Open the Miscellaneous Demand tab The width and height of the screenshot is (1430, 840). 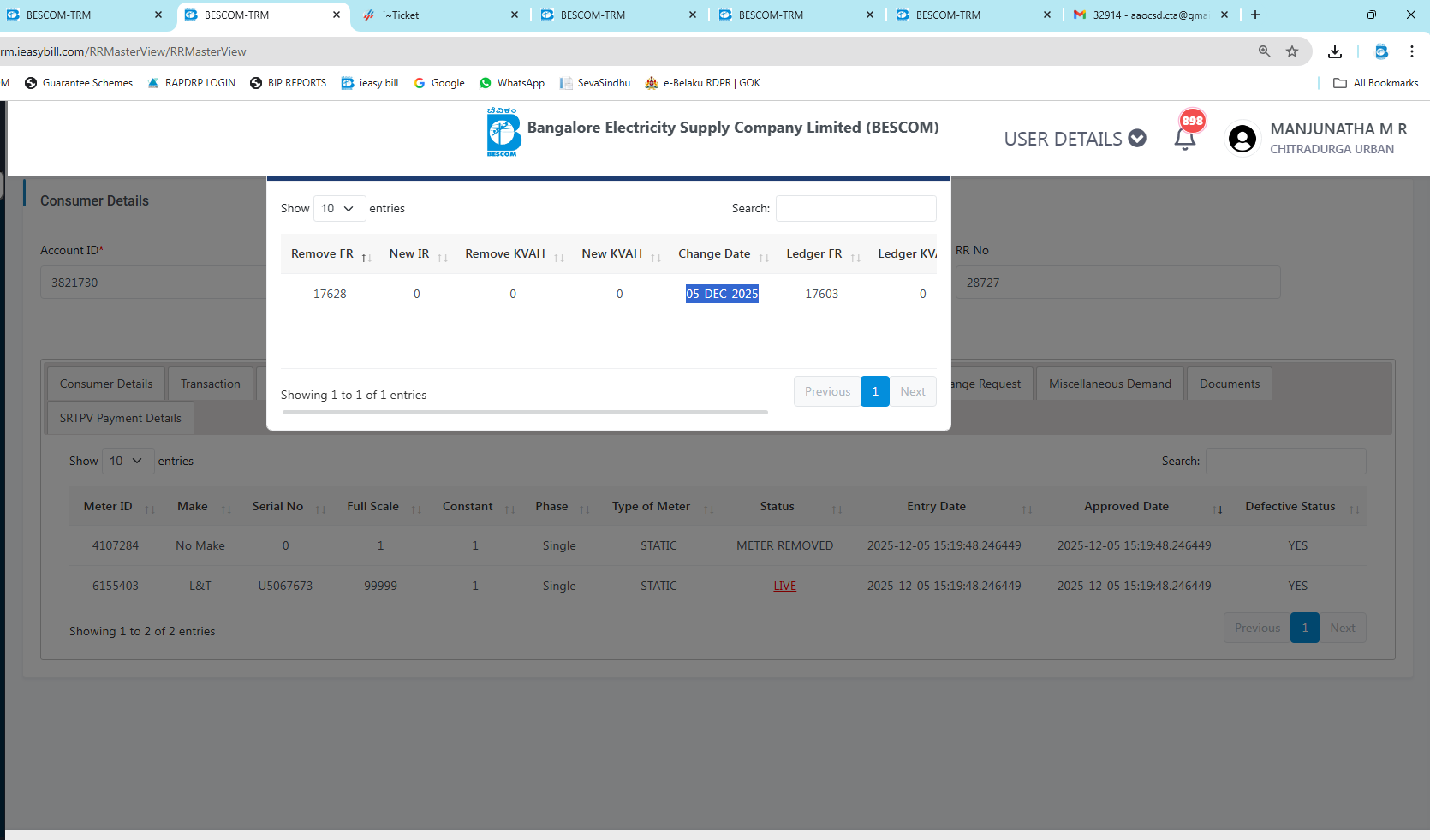pyautogui.click(x=1110, y=384)
